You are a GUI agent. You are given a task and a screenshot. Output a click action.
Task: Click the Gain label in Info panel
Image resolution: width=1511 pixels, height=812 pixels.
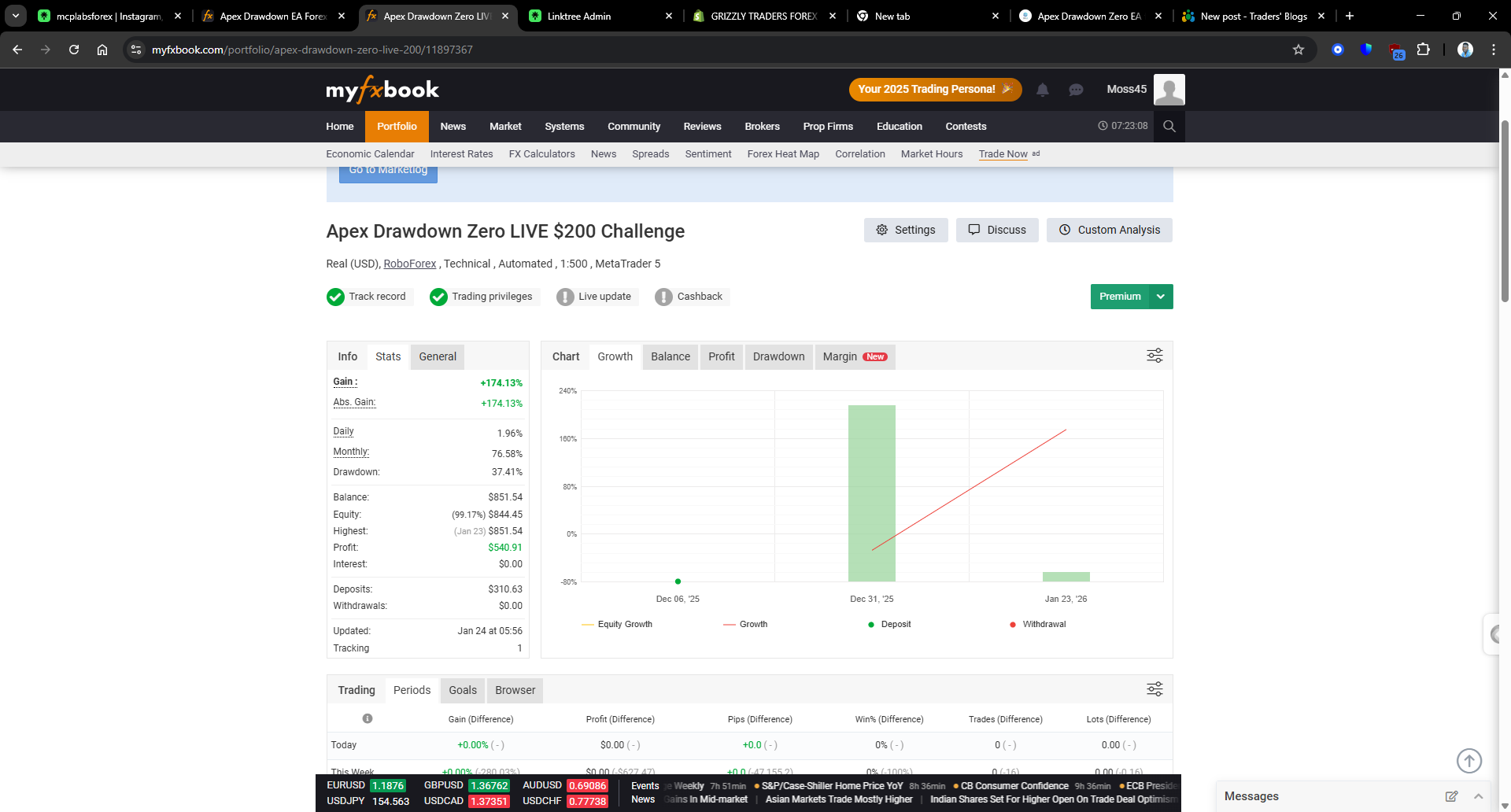pyautogui.click(x=345, y=382)
